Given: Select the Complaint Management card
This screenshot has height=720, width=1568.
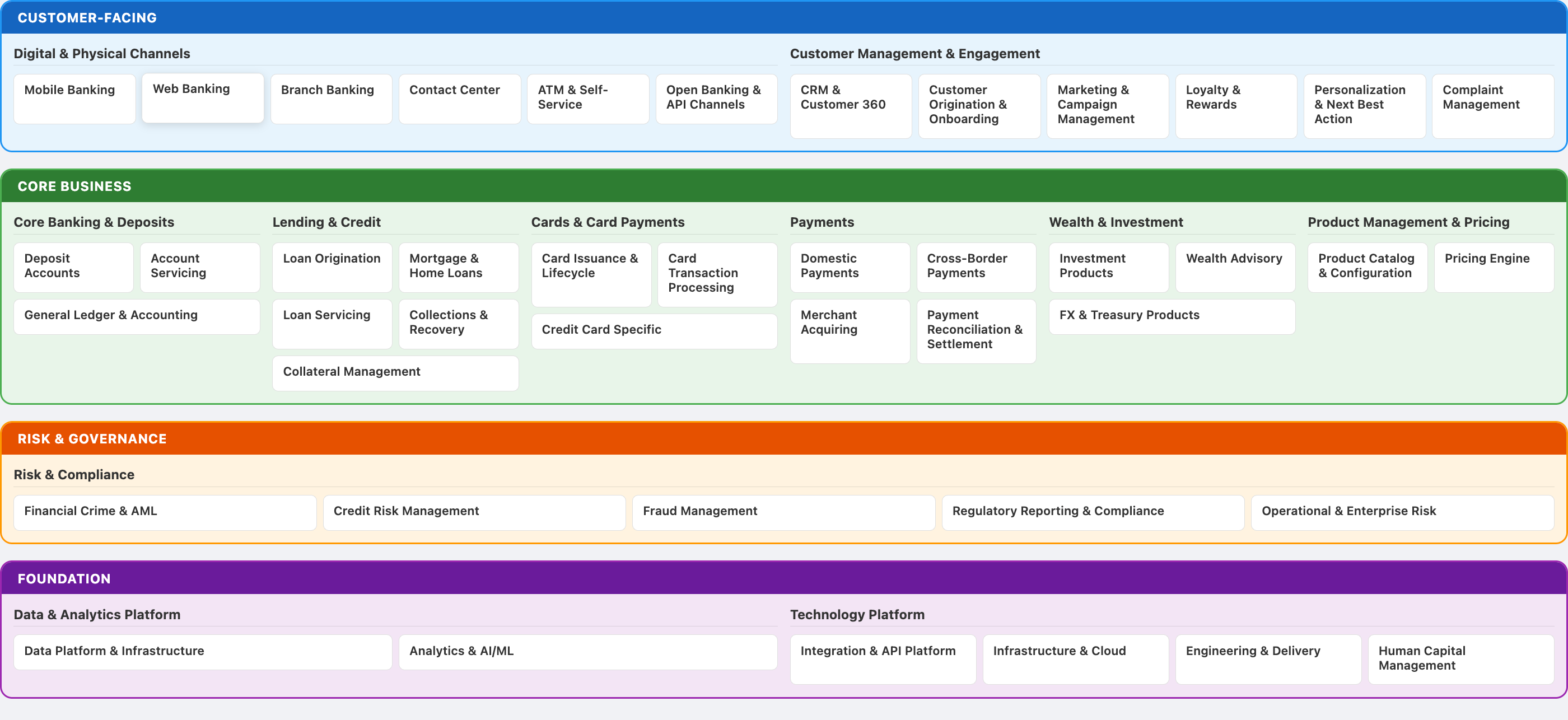Looking at the screenshot, I should click(x=1493, y=106).
